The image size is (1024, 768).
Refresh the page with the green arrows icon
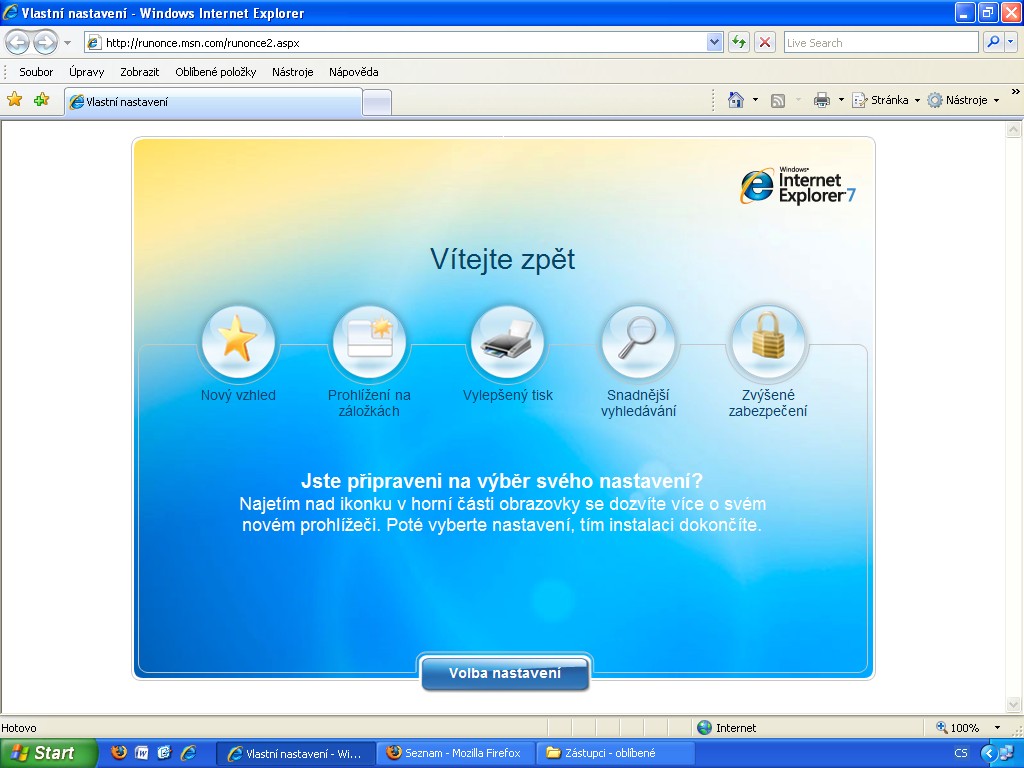[739, 43]
